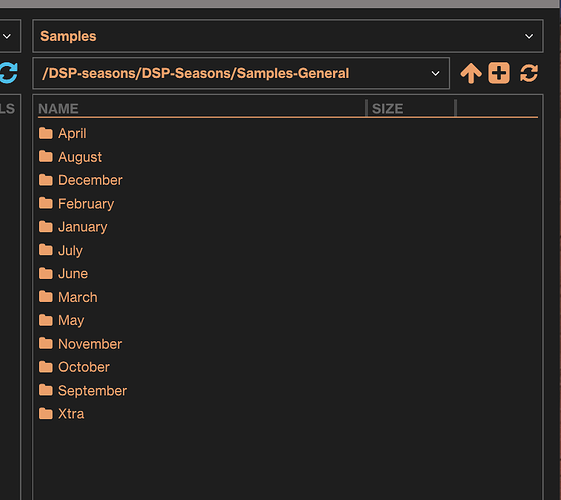The image size is (561, 500).
Task: Click the folder icon next to Xtra
Action: 46,413
